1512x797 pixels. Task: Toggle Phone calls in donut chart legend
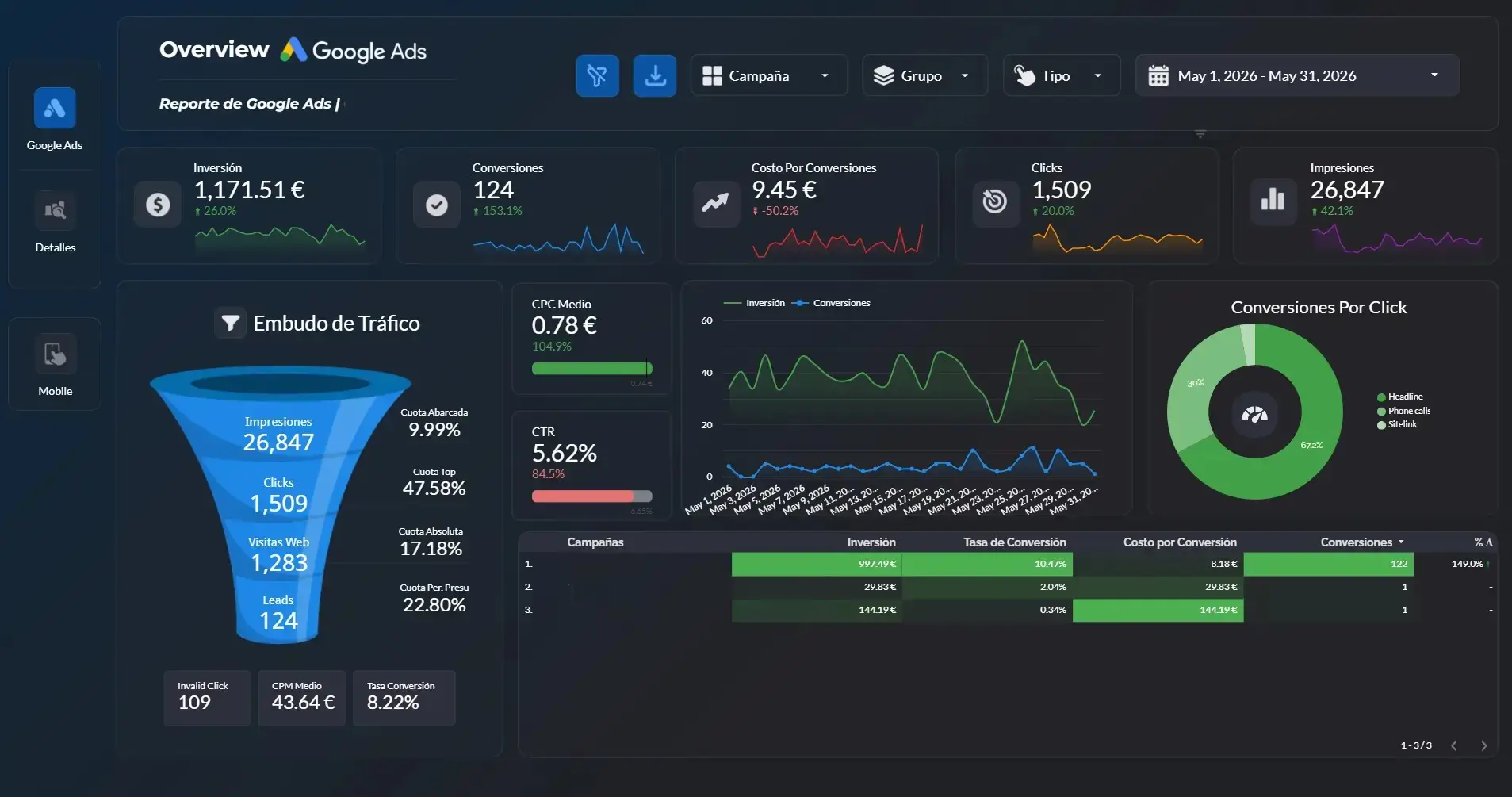point(1404,411)
